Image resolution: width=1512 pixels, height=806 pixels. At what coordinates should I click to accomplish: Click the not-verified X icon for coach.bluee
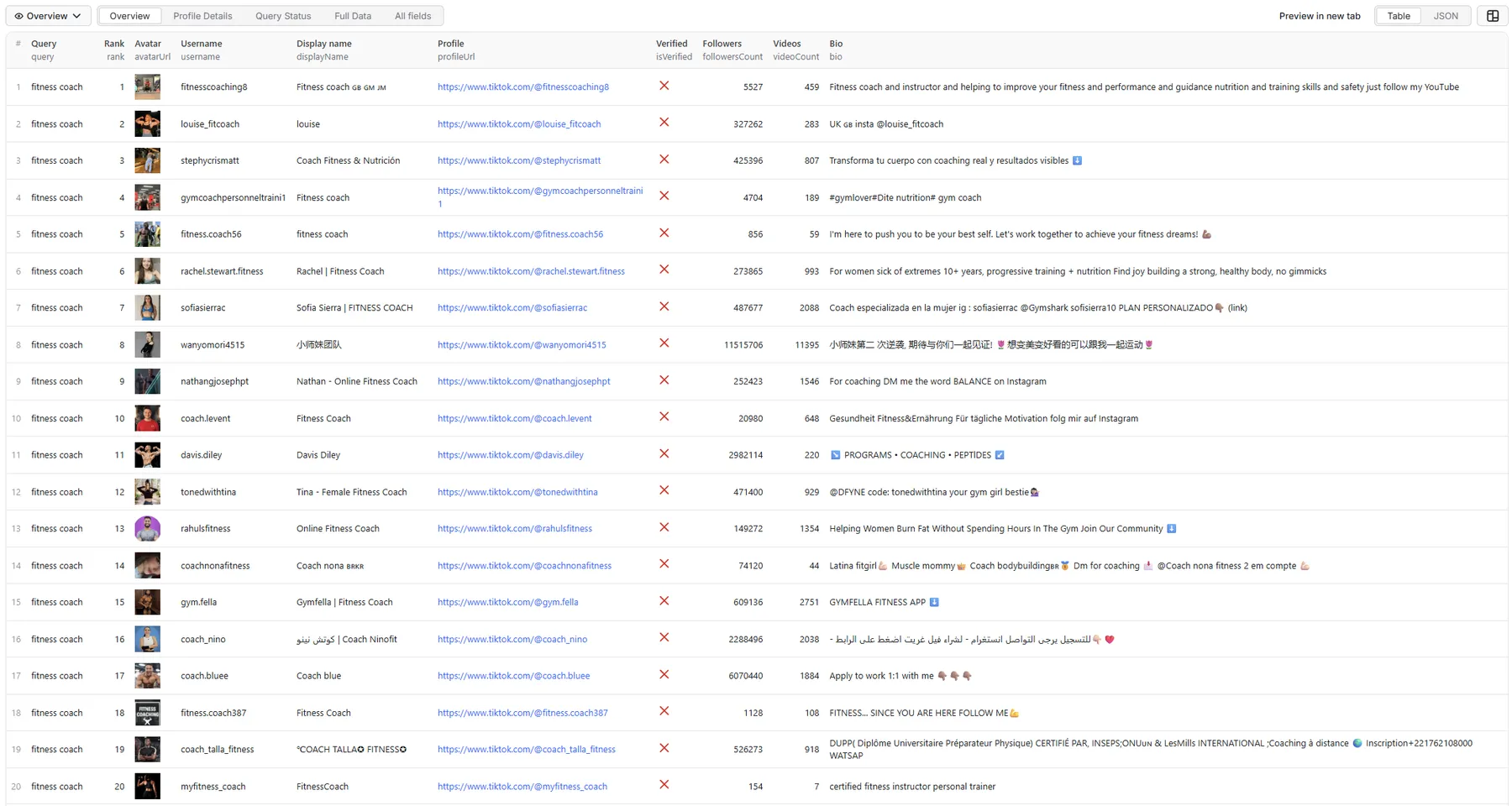664,675
